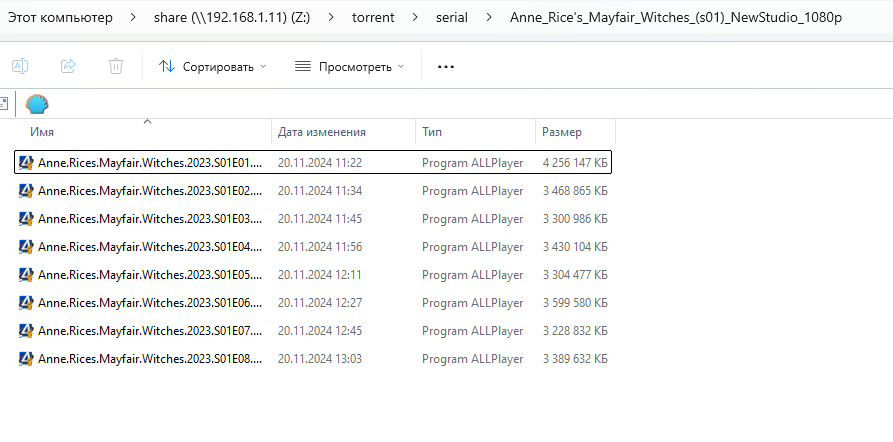
Task: Click the Delete trash bin icon
Action: (116, 66)
